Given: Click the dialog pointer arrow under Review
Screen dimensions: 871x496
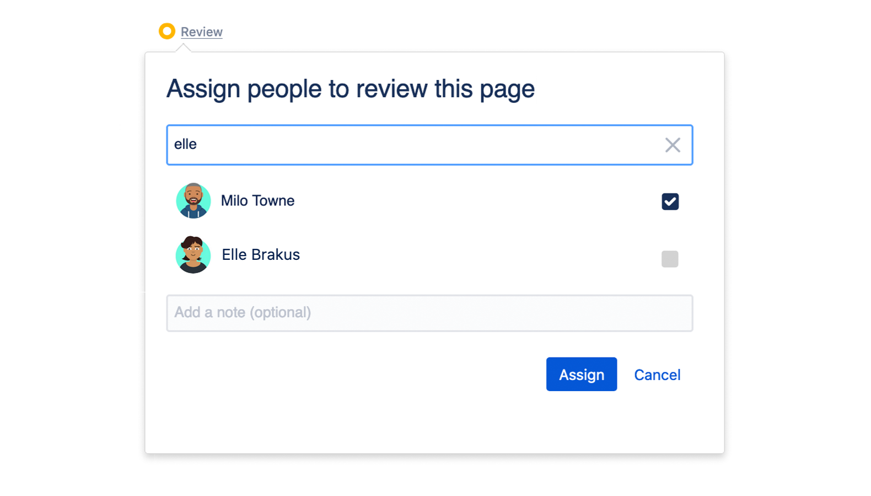Looking at the screenshot, I should (x=185, y=48).
